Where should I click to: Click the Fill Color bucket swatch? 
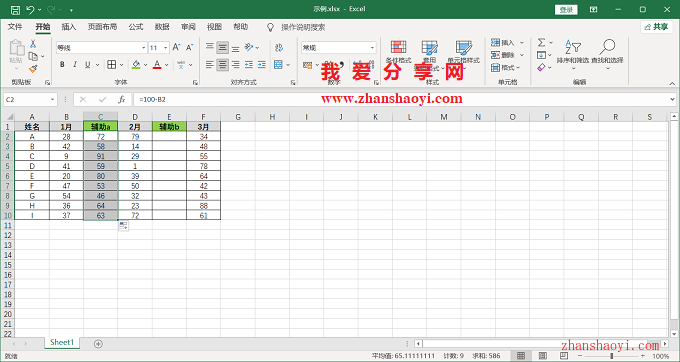click(x=136, y=65)
